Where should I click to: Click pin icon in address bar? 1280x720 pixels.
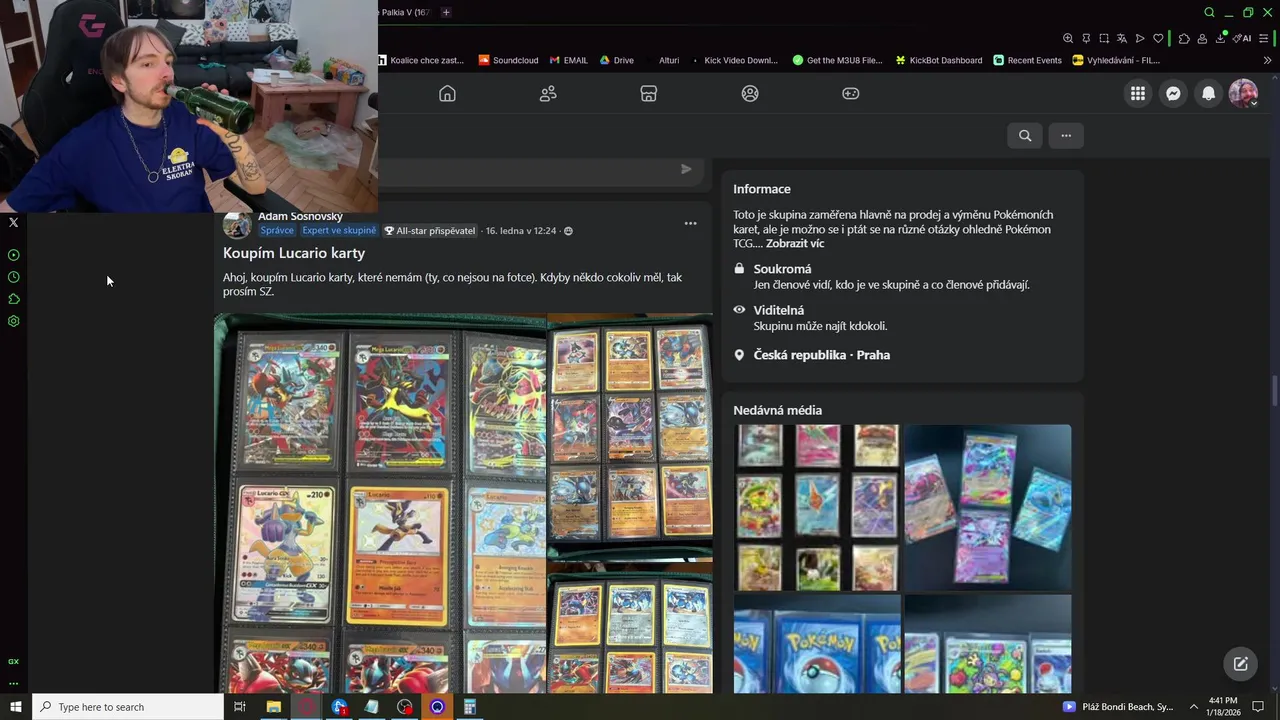pos(1086,38)
